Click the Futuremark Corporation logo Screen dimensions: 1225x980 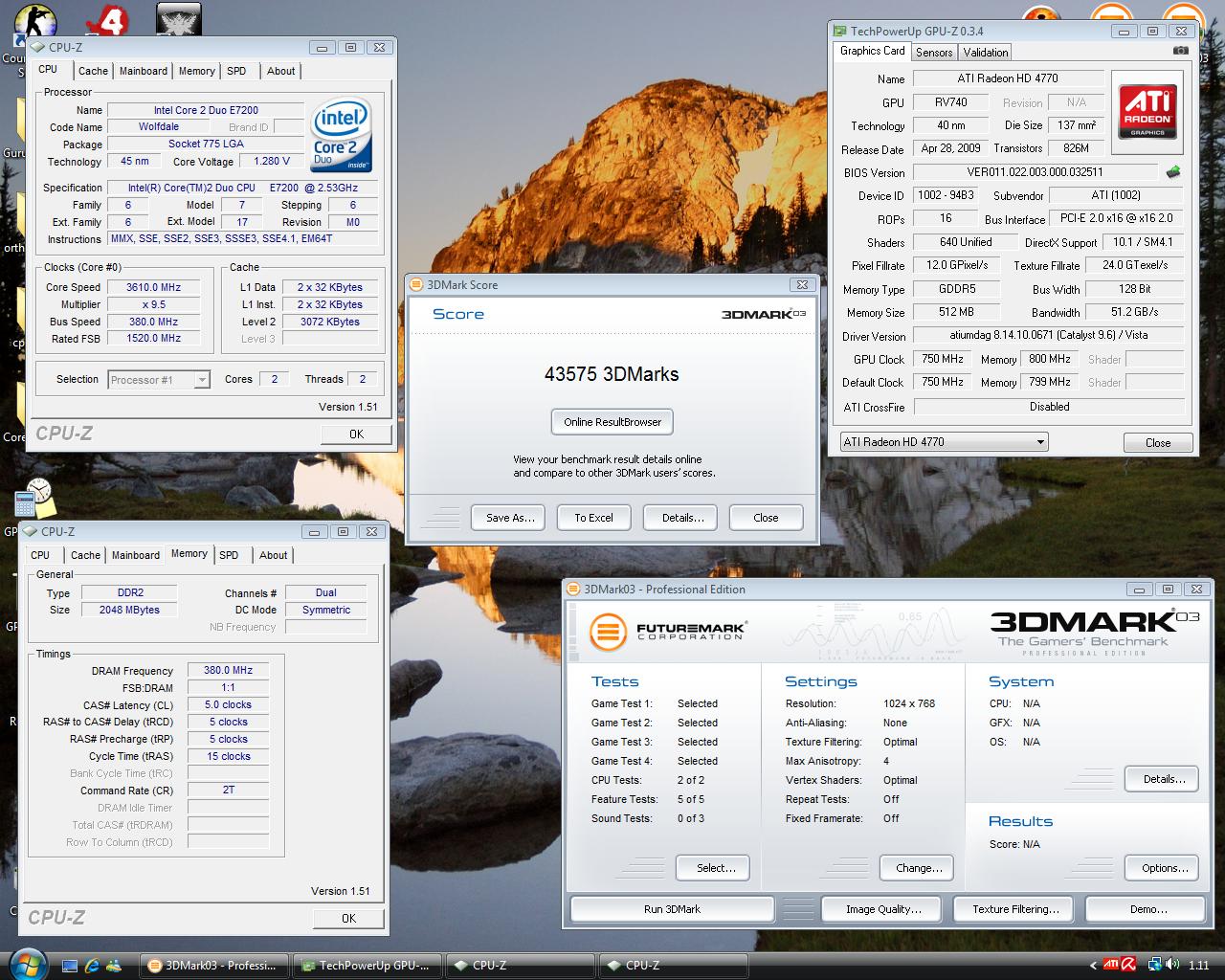(667, 632)
